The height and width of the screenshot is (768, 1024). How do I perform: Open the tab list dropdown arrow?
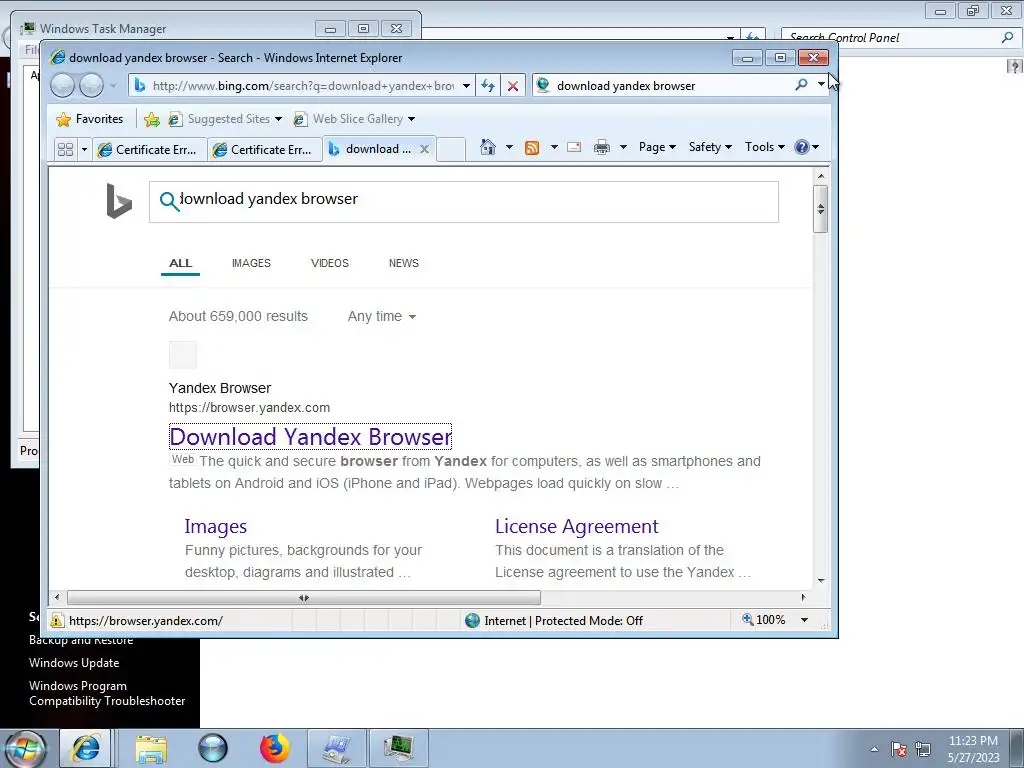(84, 150)
